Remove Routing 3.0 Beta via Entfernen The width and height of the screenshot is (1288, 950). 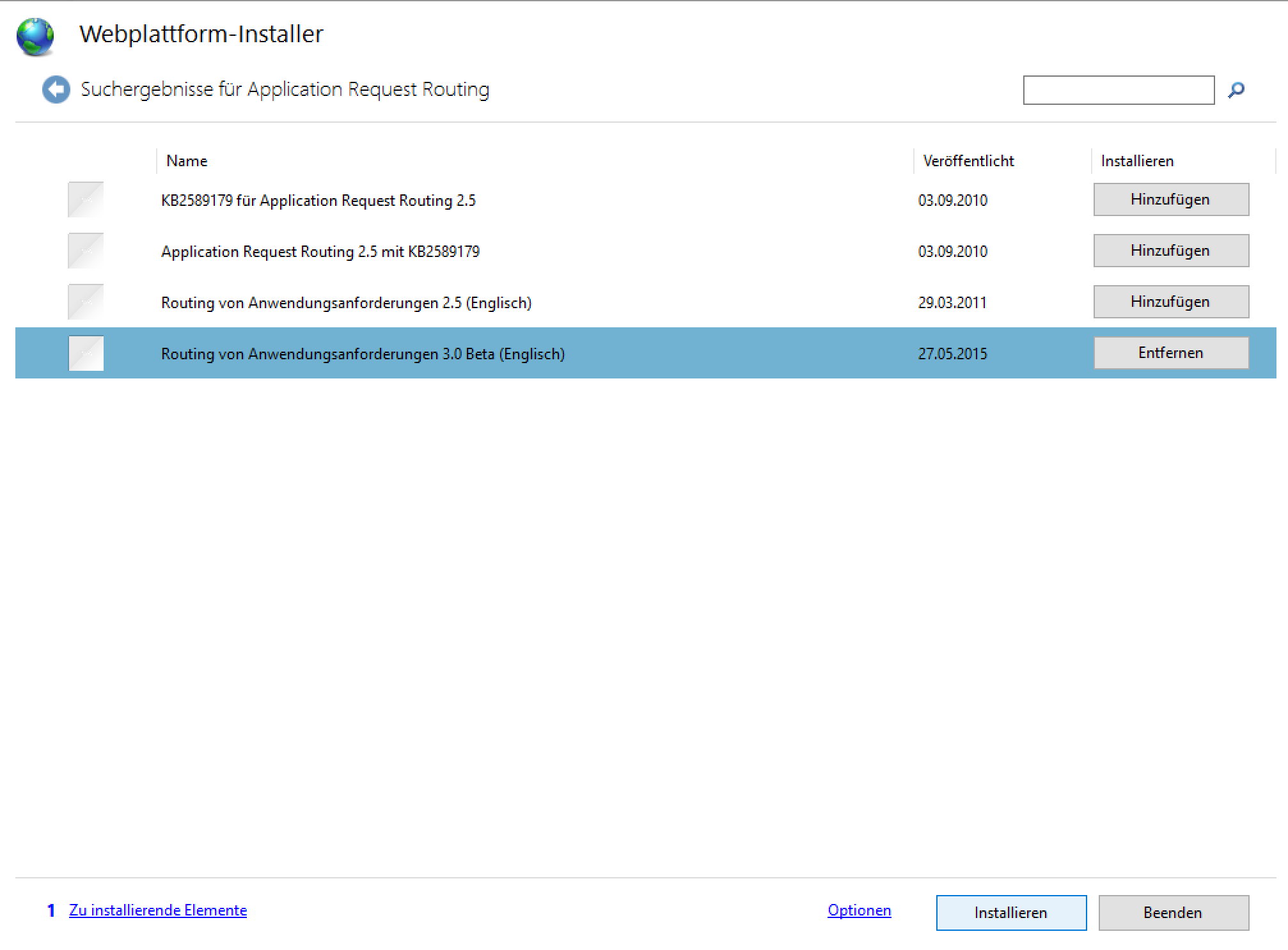coord(1170,353)
